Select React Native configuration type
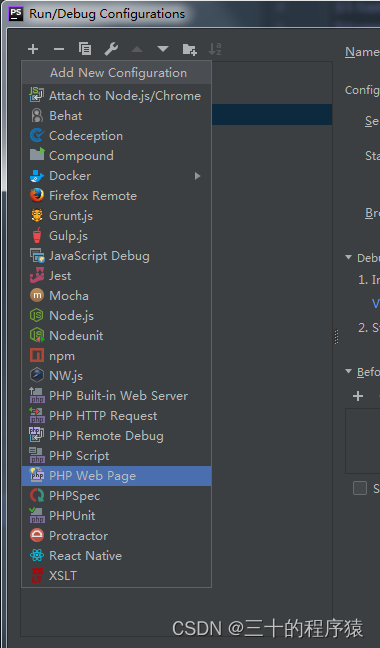 (x=116, y=555)
